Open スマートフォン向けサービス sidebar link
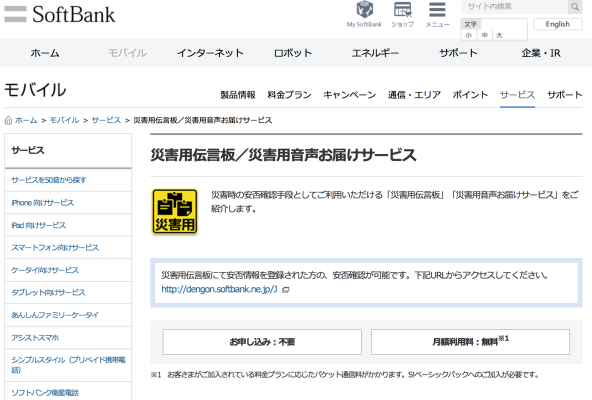592x400 pixels. pos(68,248)
